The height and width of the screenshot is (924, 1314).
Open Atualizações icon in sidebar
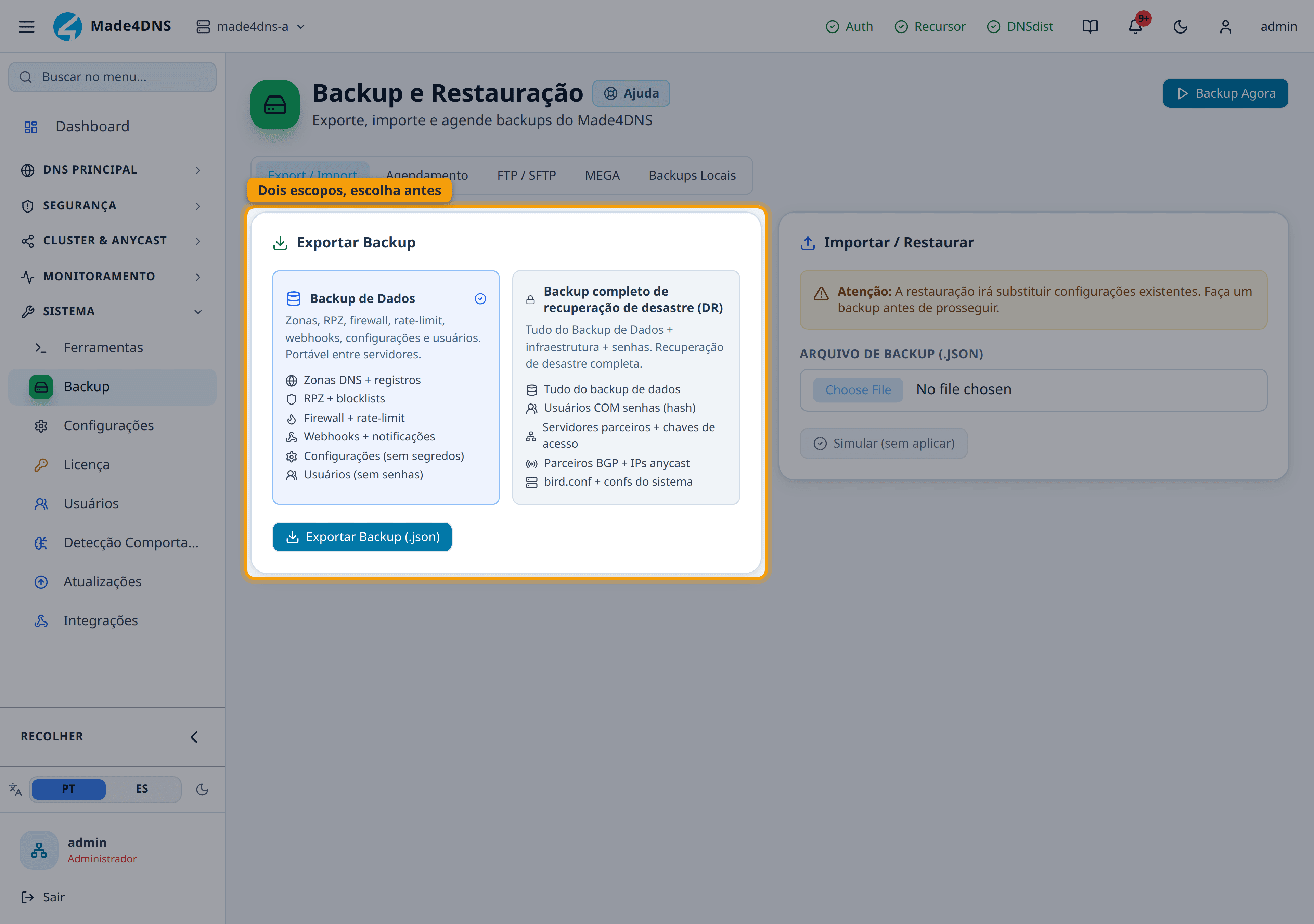41,582
